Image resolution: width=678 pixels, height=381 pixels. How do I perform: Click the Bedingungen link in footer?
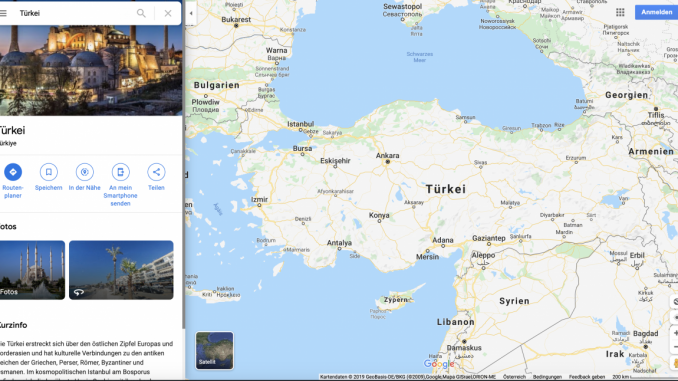(547, 377)
